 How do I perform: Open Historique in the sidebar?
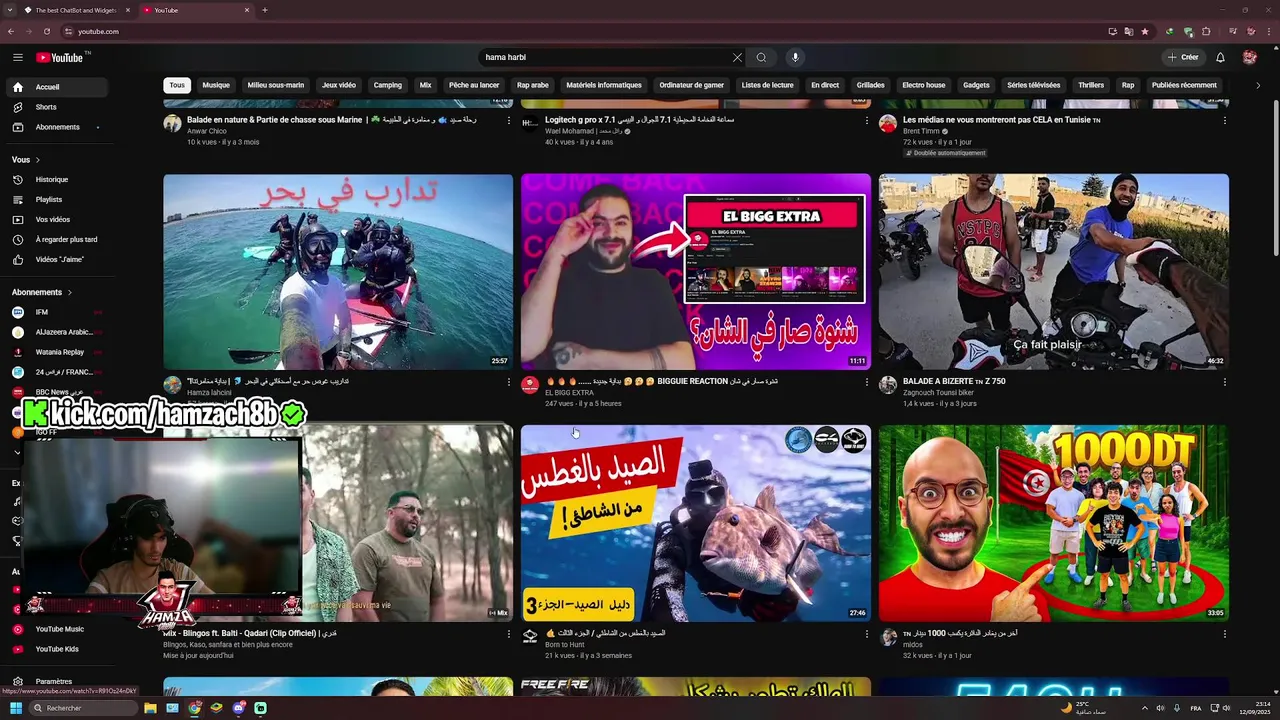click(55, 179)
